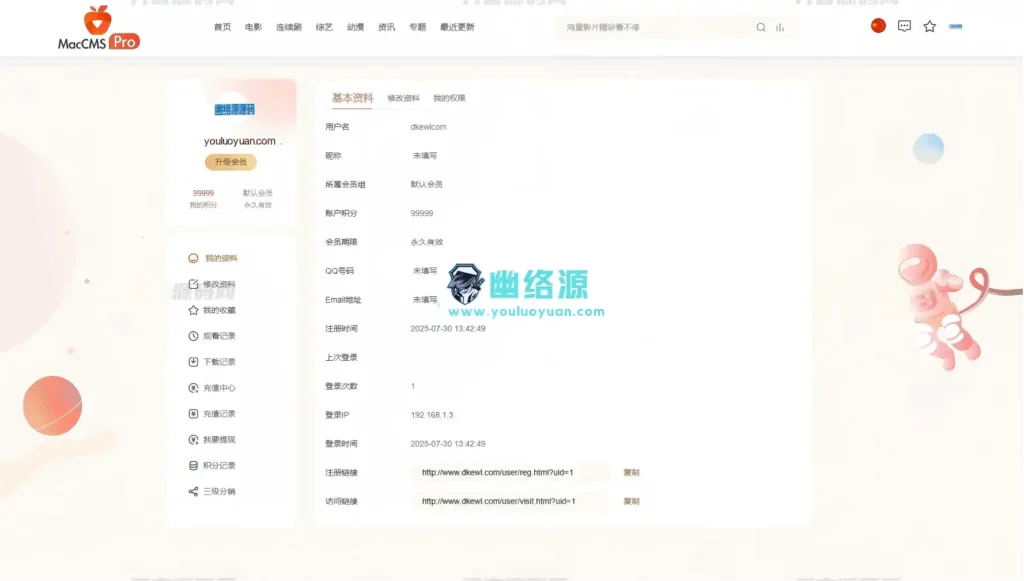This screenshot has height=581, width=1024.
Task: Click the 注册时间 value 2025-07-30 13:42:49
Action: coord(448,329)
